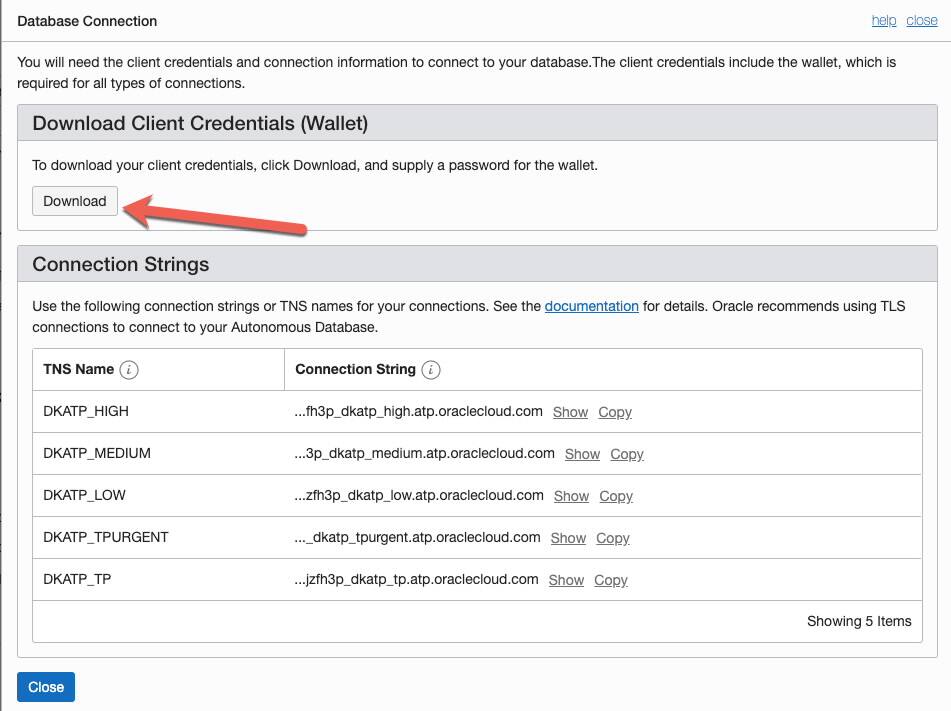Show the DKATP_LOW connection string
Image resolution: width=951 pixels, height=711 pixels.
coord(571,496)
